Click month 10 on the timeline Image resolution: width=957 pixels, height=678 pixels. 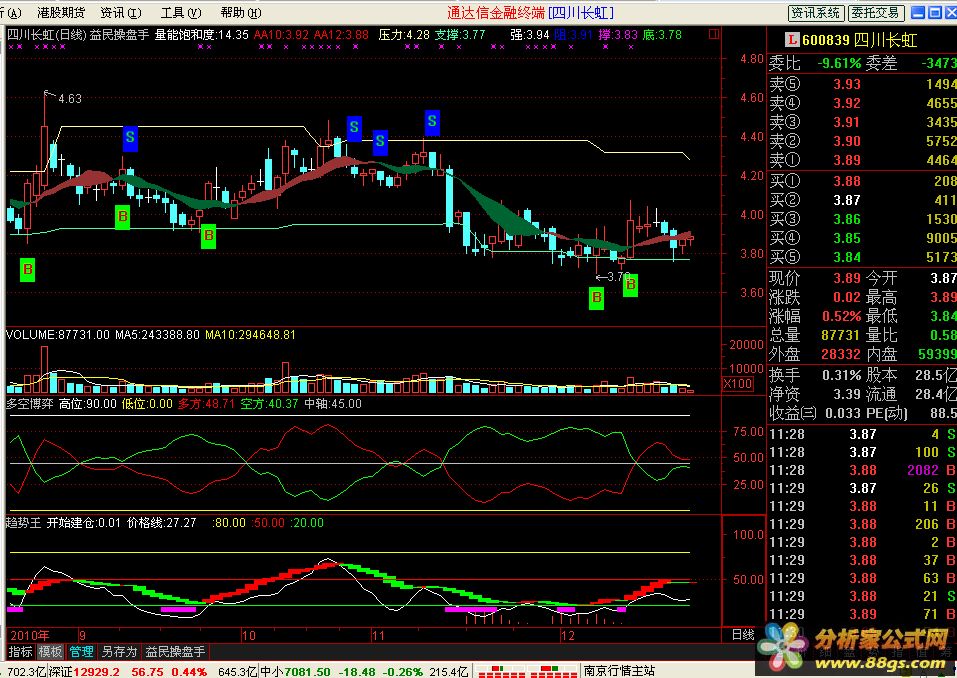pos(248,635)
